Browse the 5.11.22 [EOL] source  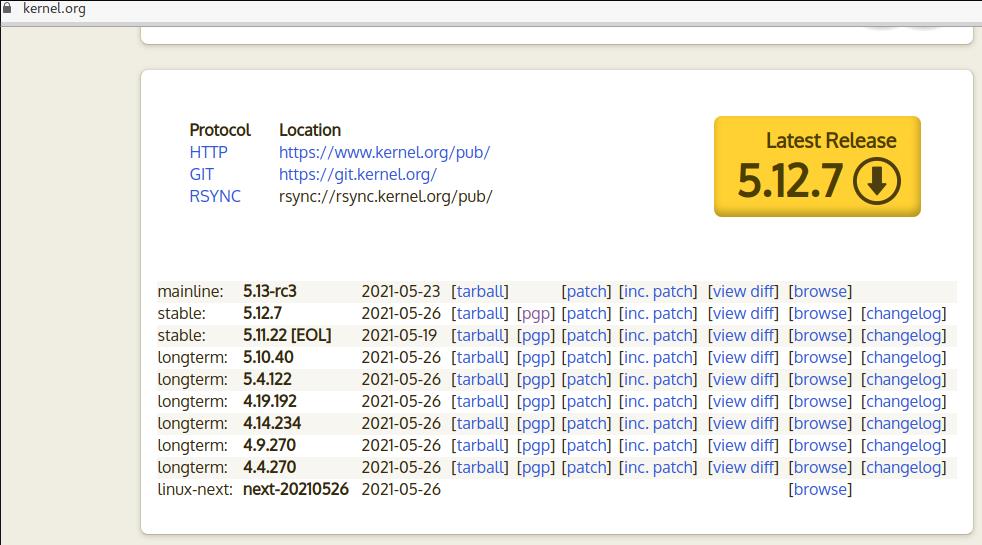pos(820,335)
